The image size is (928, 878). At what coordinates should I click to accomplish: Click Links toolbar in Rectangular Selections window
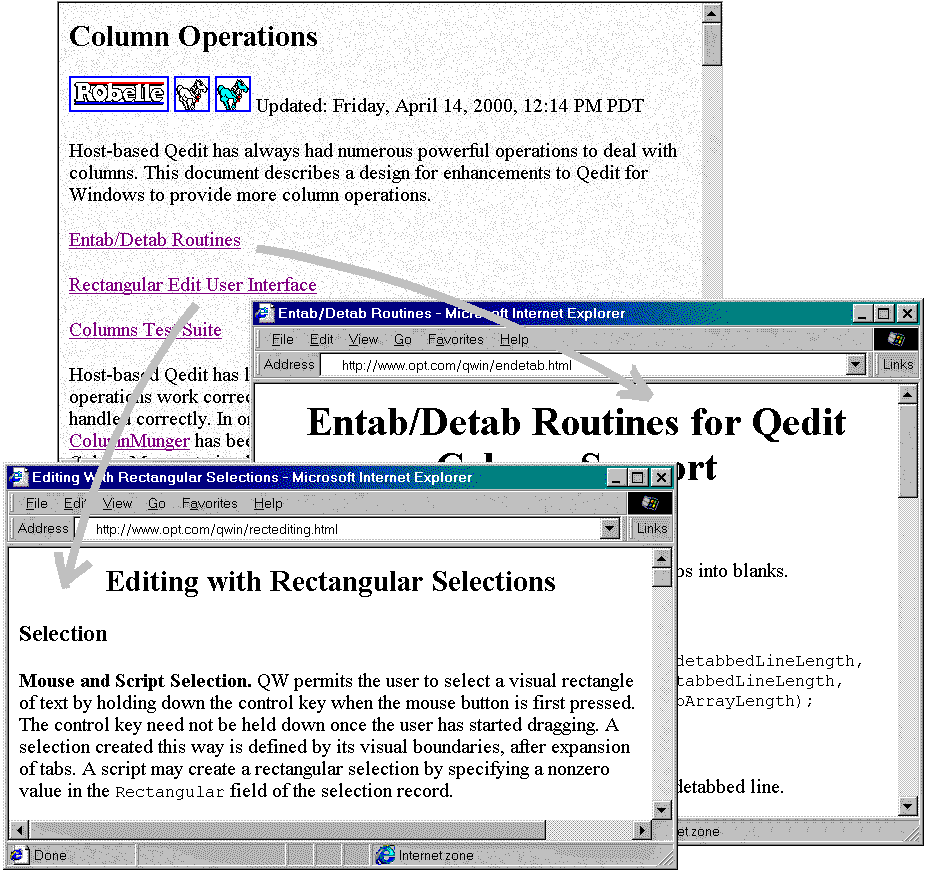tap(652, 528)
